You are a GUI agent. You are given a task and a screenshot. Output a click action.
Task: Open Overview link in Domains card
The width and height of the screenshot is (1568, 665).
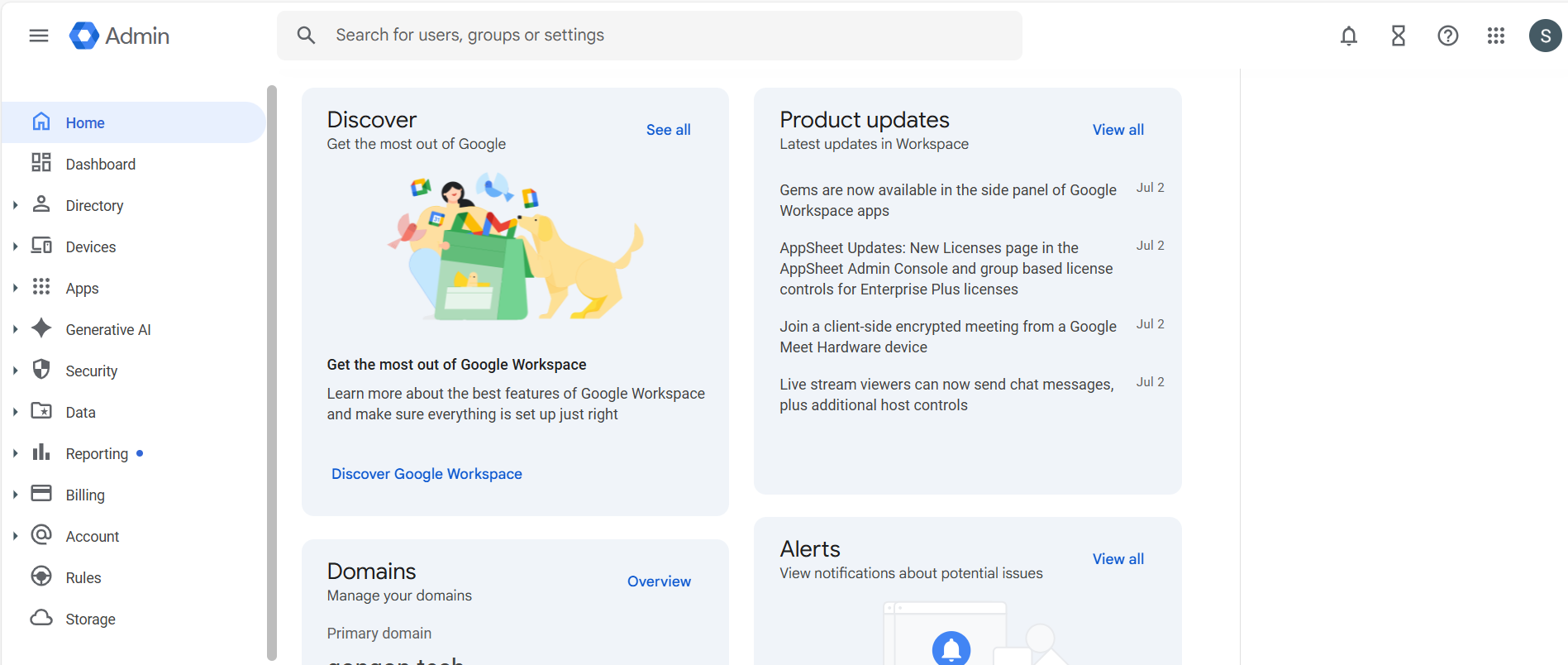659,581
